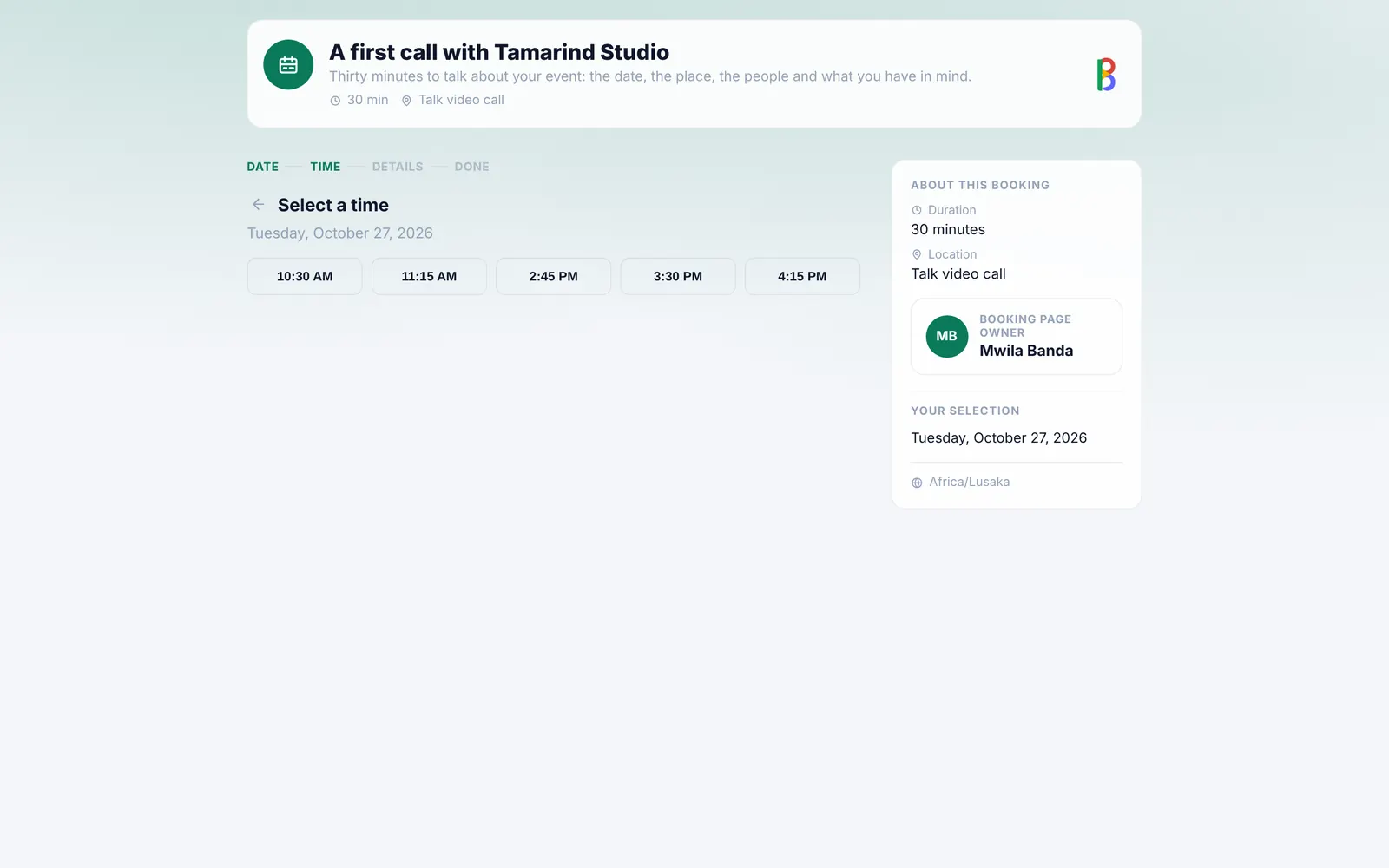Click the TIME step label

pyautogui.click(x=326, y=167)
